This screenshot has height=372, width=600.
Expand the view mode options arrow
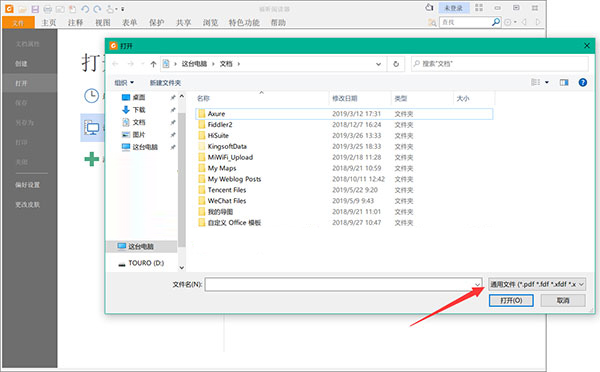(547, 82)
